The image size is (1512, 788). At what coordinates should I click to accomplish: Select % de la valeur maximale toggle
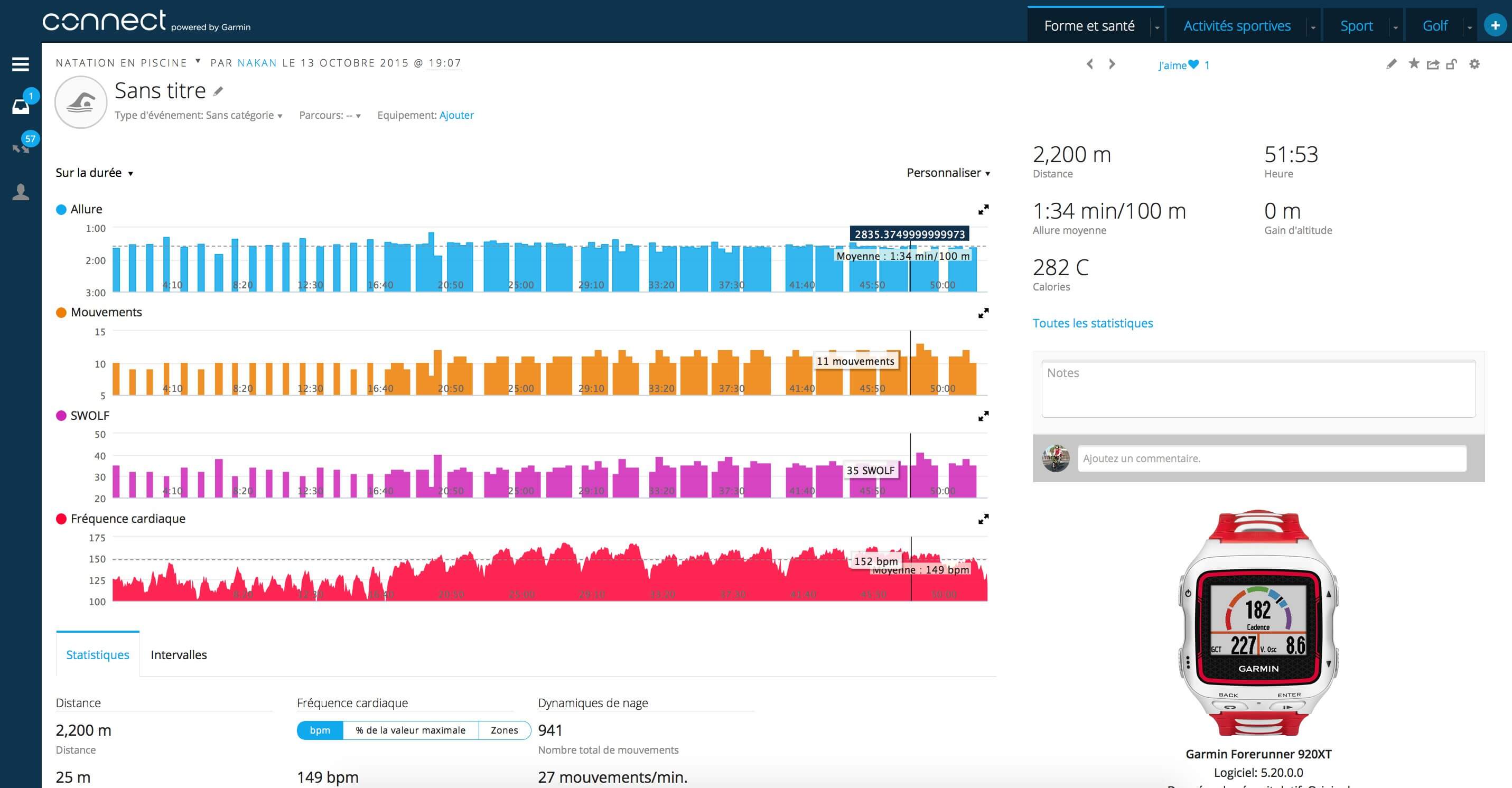[409, 731]
